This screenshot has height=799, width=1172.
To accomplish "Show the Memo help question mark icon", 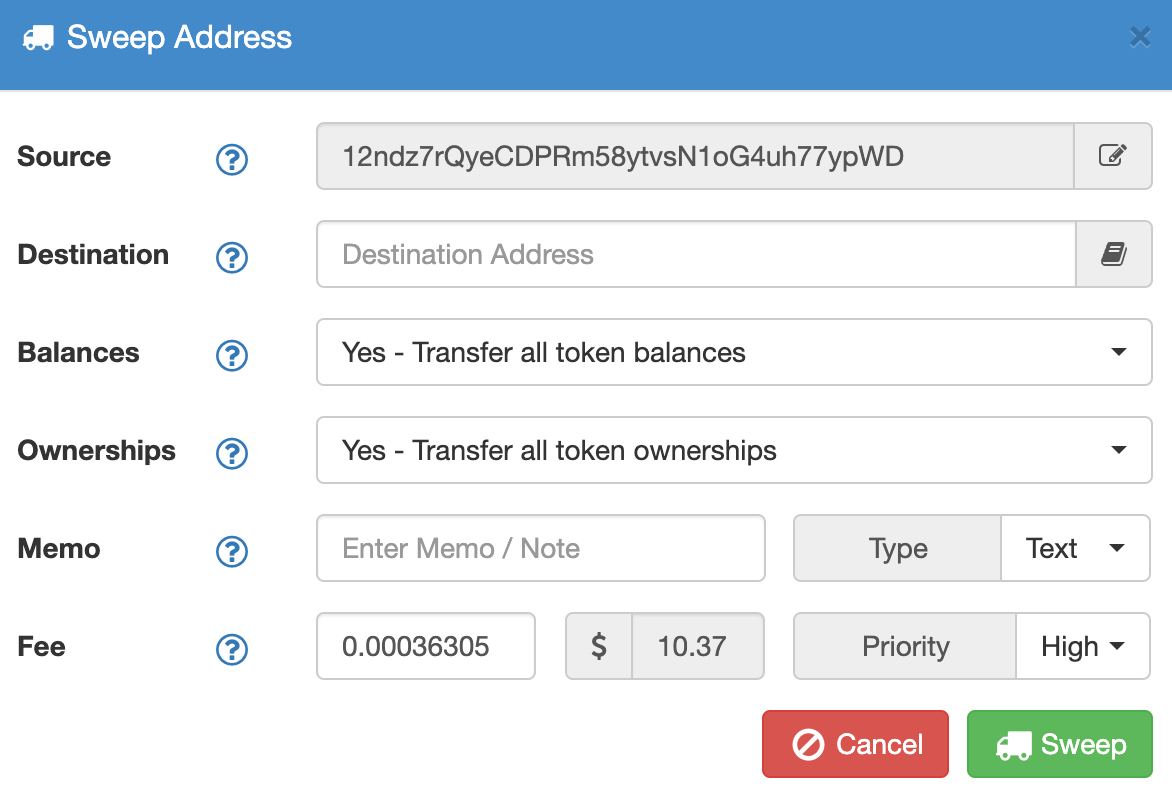I will 232,552.
